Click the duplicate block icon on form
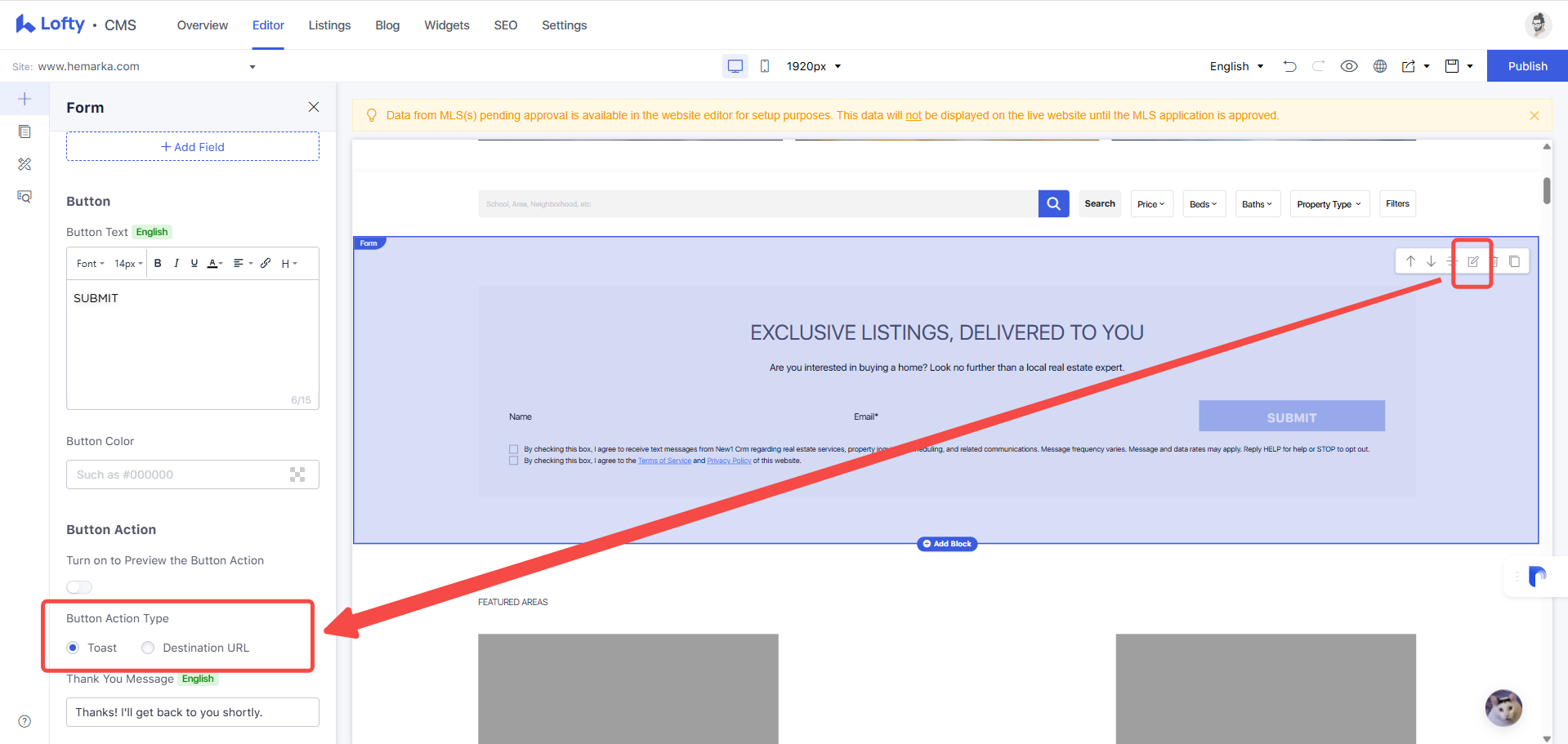This screenshot has height=744, width=1568. 1514,261
